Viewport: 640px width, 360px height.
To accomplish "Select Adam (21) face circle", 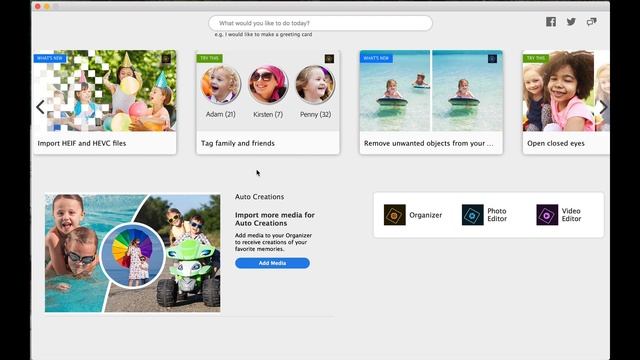I will 220,84.
